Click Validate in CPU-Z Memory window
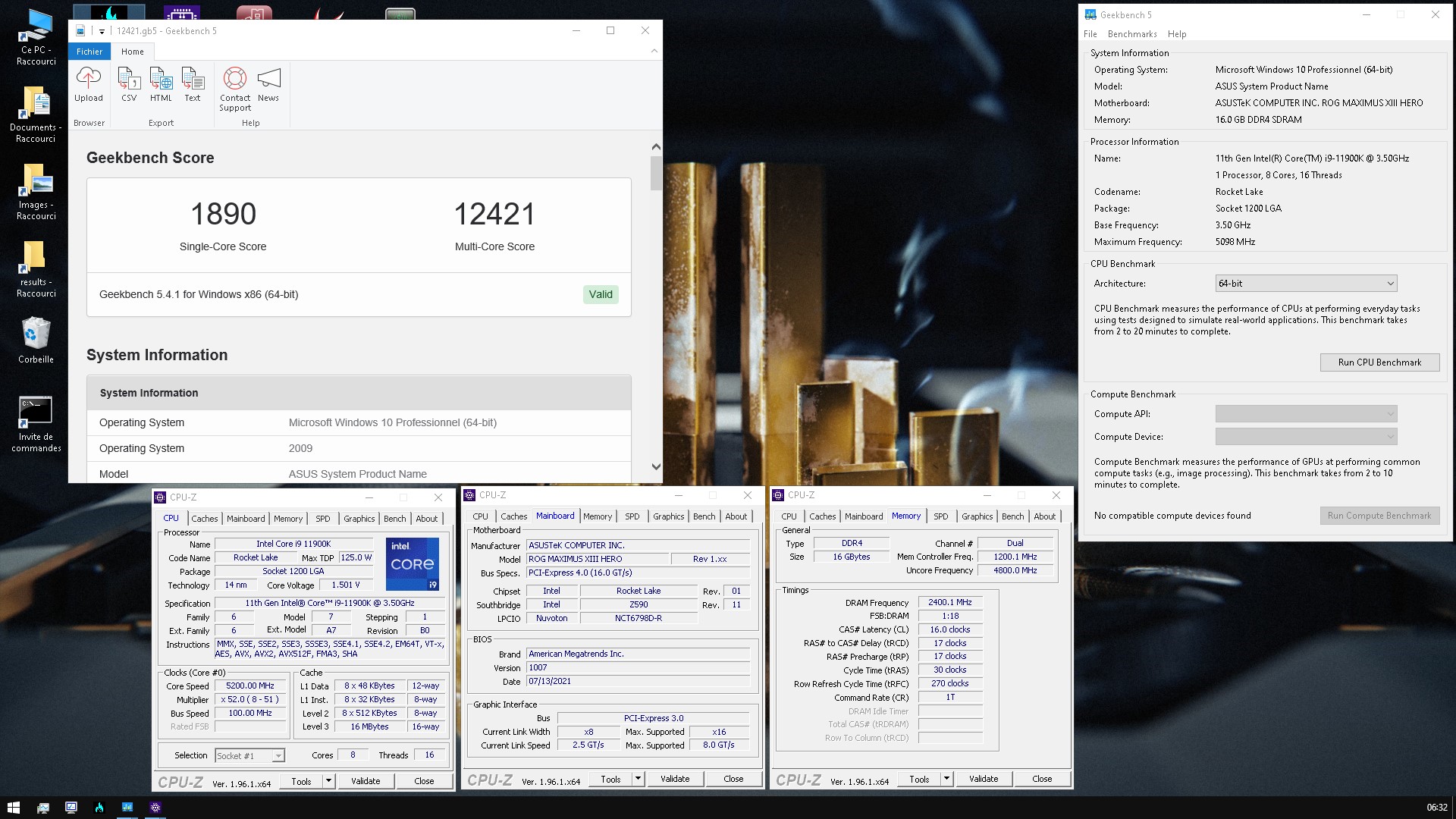Screen dimensions: 1456x819 tap(984, 779)
